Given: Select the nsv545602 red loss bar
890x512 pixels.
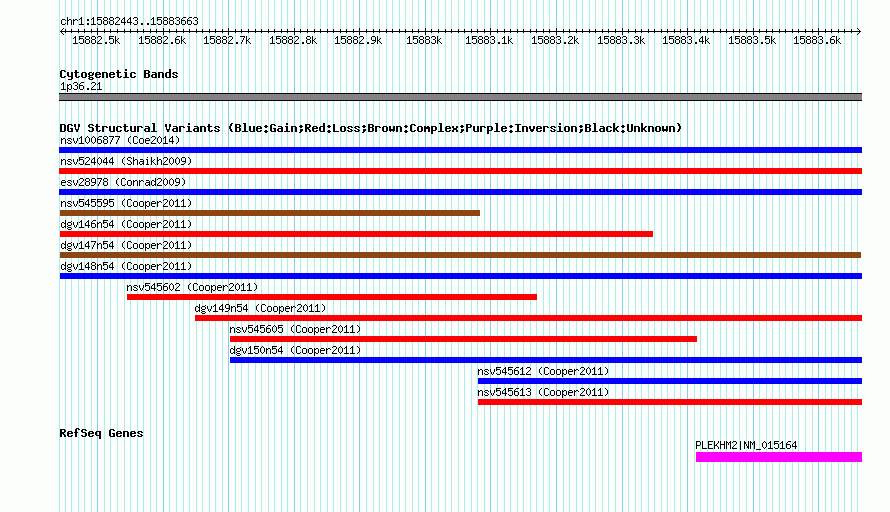Looking at the screenshot, I should (331, 297).
